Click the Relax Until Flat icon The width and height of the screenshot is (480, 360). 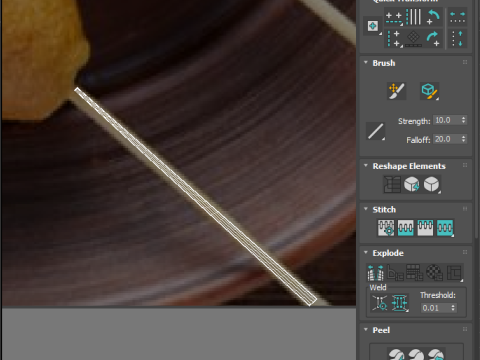pyautogui.click(x=412, y=184)
